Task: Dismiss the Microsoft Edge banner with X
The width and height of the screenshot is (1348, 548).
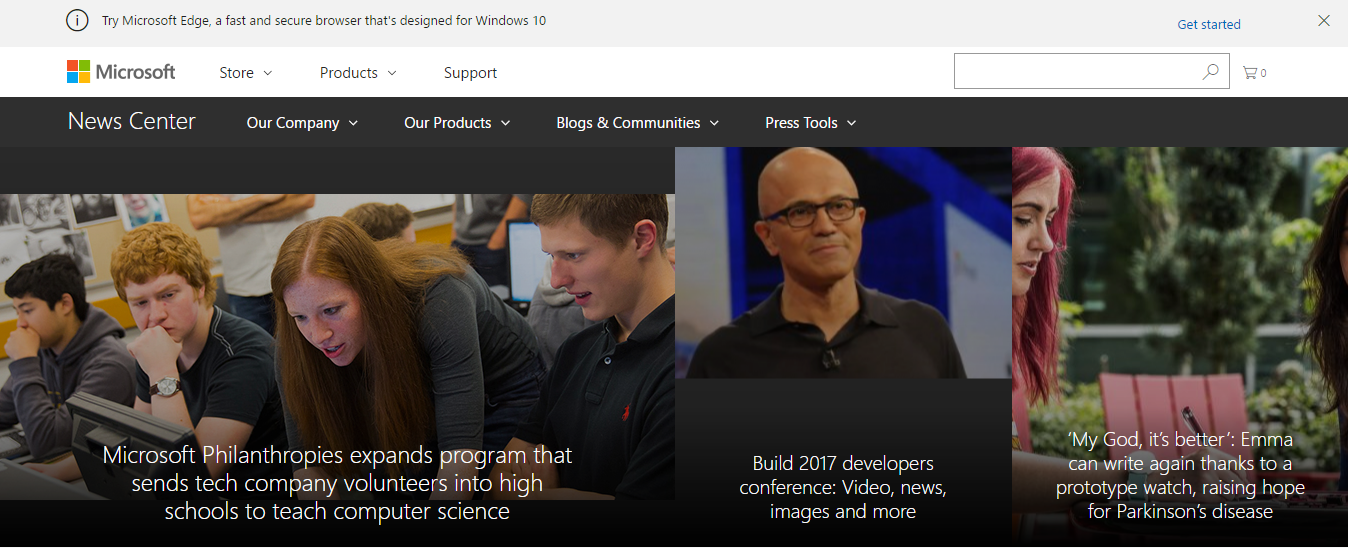Action: [1324, 21]
